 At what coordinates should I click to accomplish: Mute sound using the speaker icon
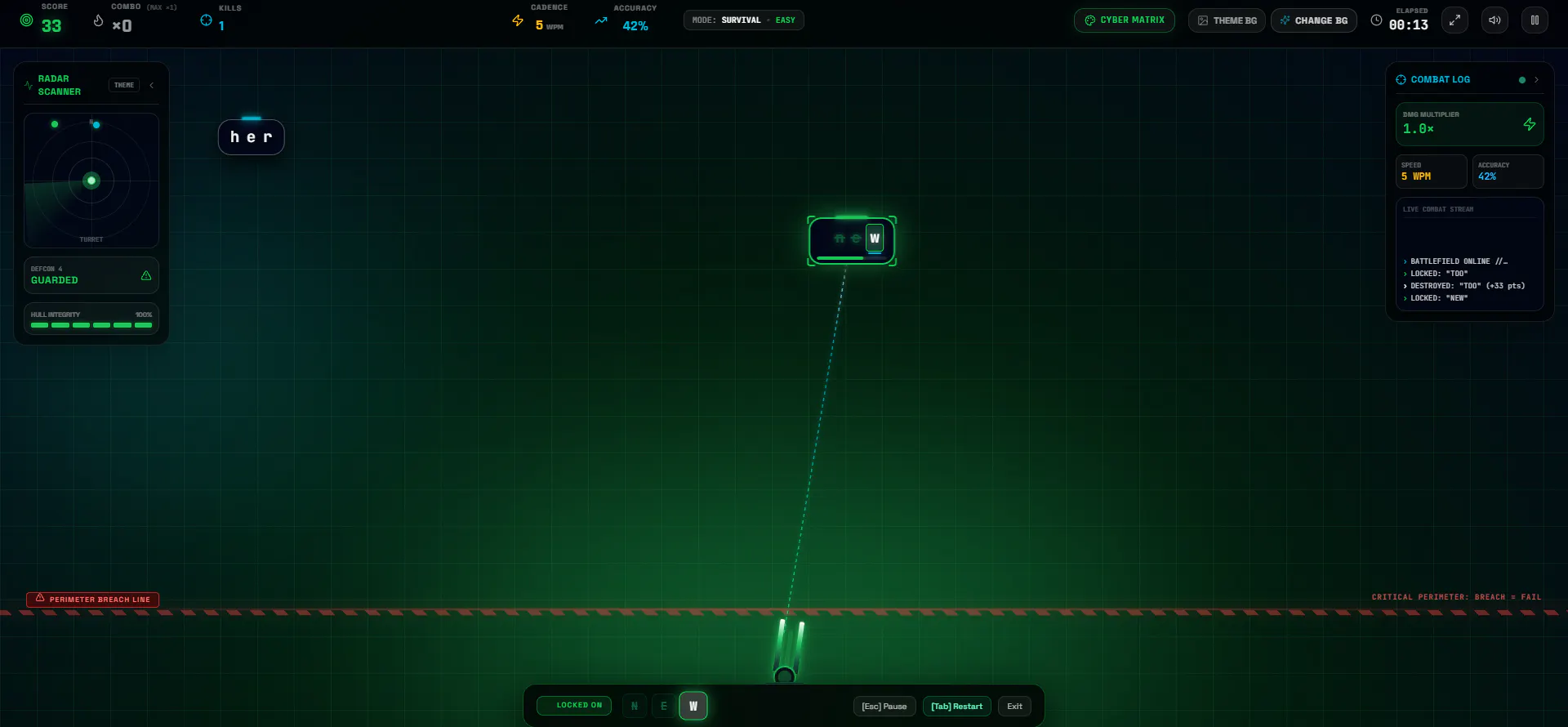click(1494, 20)
